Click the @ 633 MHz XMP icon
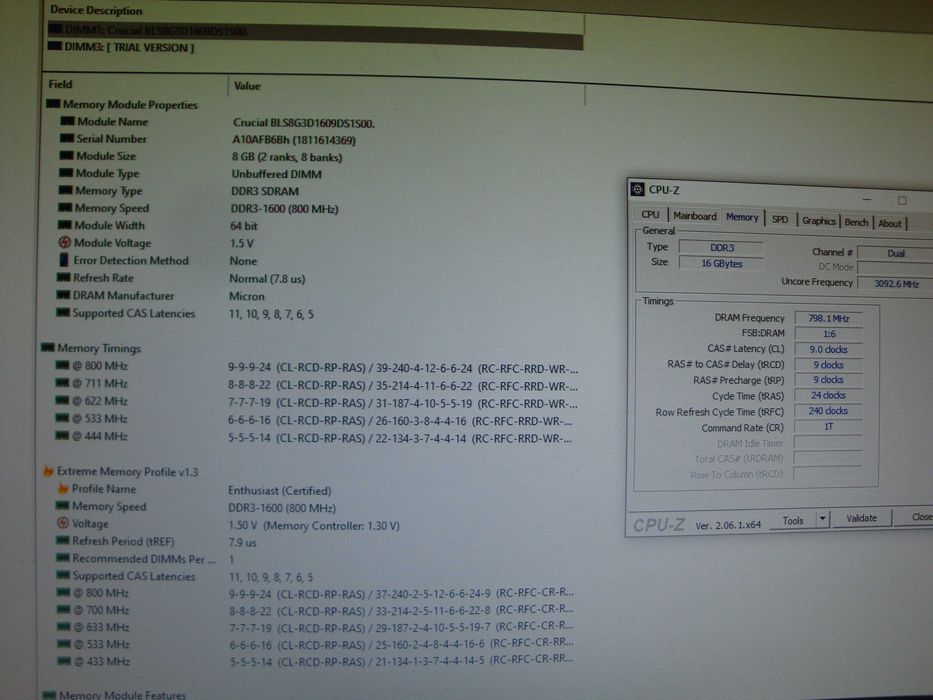This screenshot has height=700, width=933. [63, 627]
